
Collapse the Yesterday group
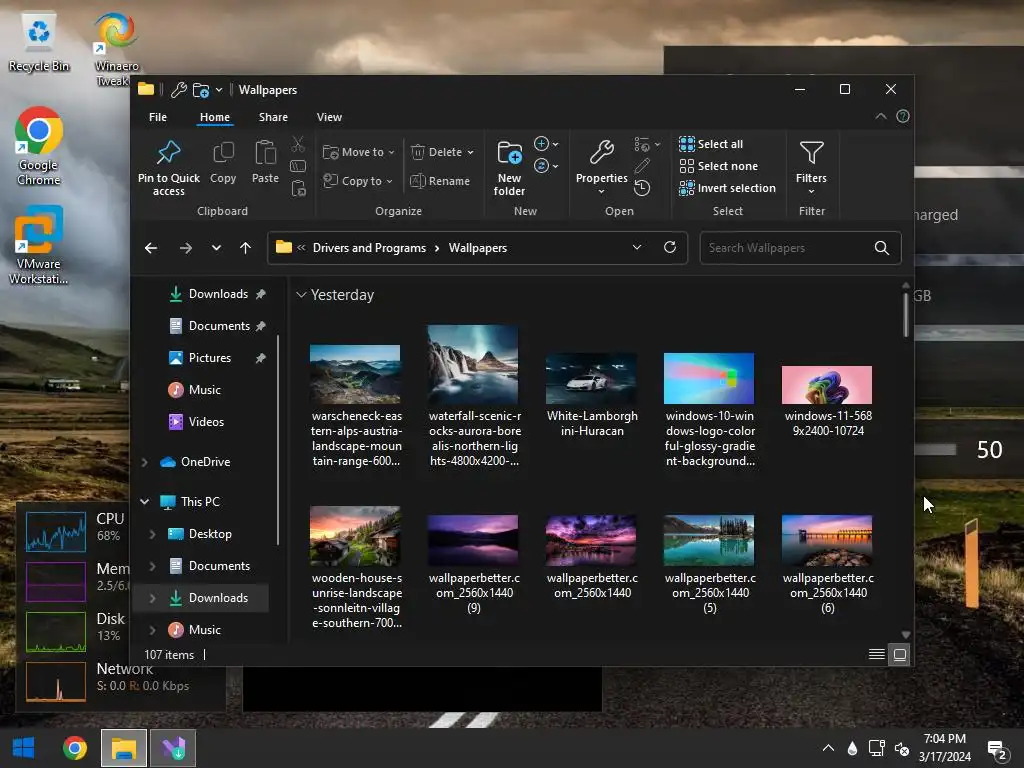point(301,295)
